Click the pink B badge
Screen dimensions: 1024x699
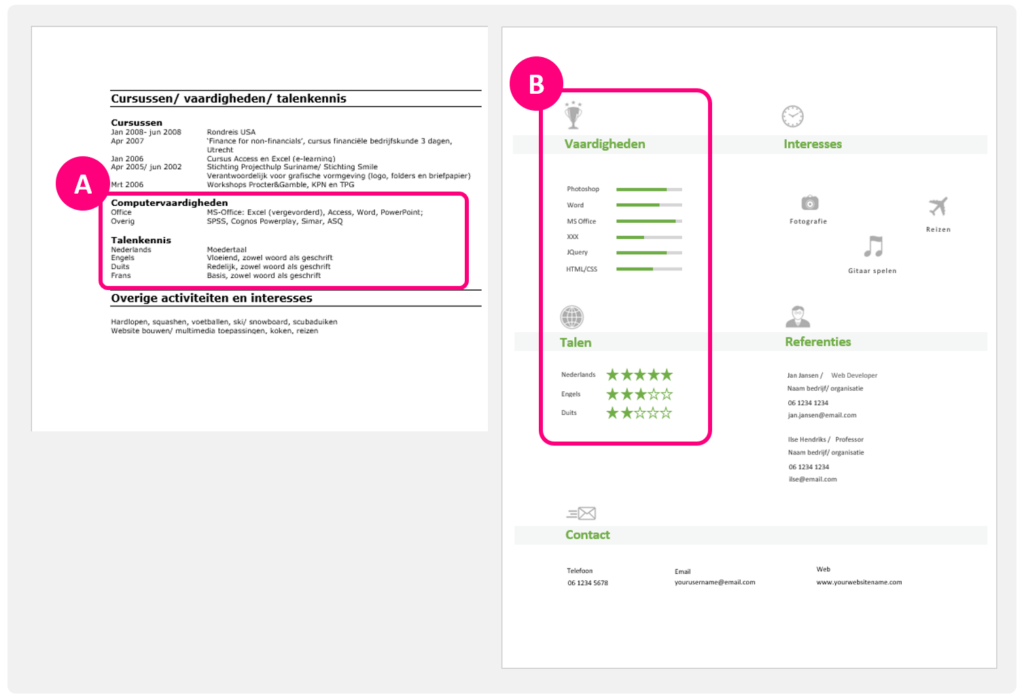(x=536, y=85)
